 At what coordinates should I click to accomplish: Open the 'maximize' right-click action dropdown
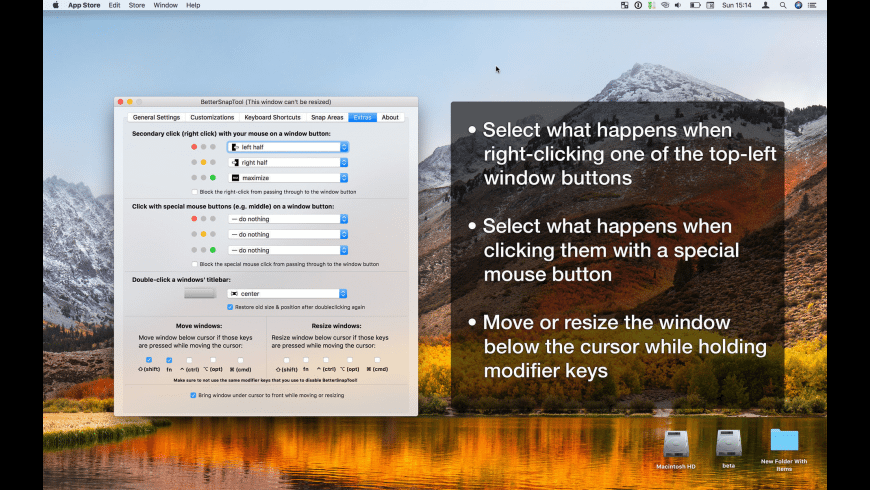pyautogui.click(x=288, y=178)
